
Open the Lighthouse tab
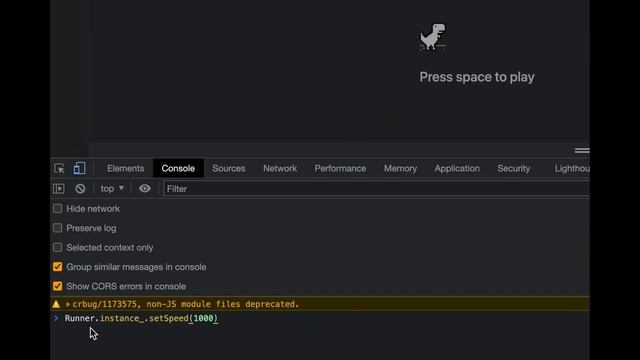tap(571, 168)
